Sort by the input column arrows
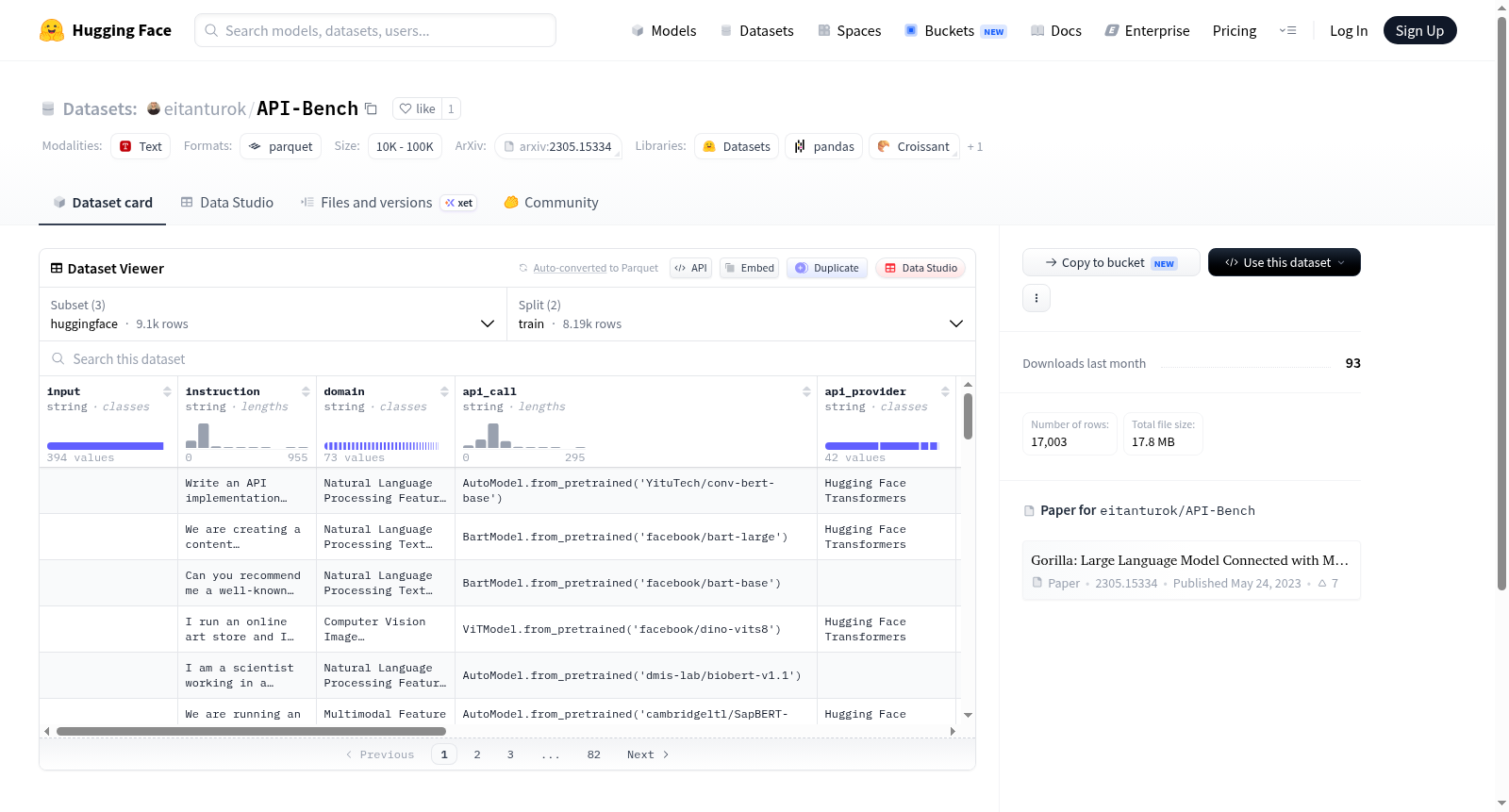The height and width of the screenshot is (812, 1509). coord(167,391)
